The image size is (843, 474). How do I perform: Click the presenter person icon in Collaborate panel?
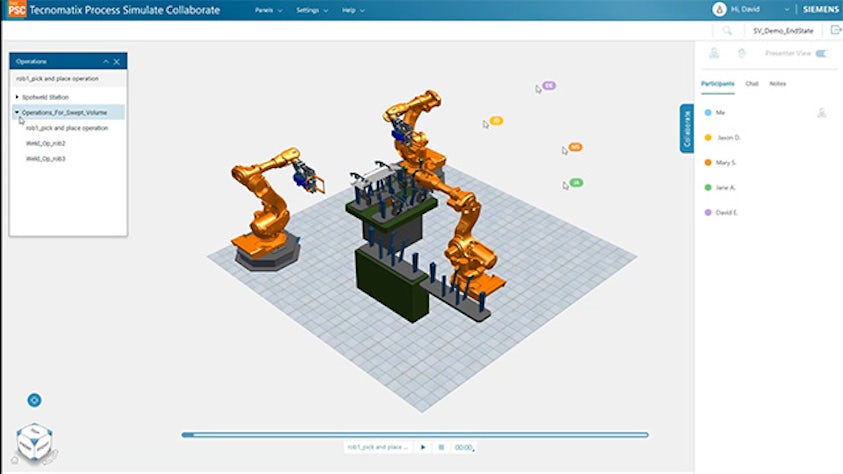714,53
